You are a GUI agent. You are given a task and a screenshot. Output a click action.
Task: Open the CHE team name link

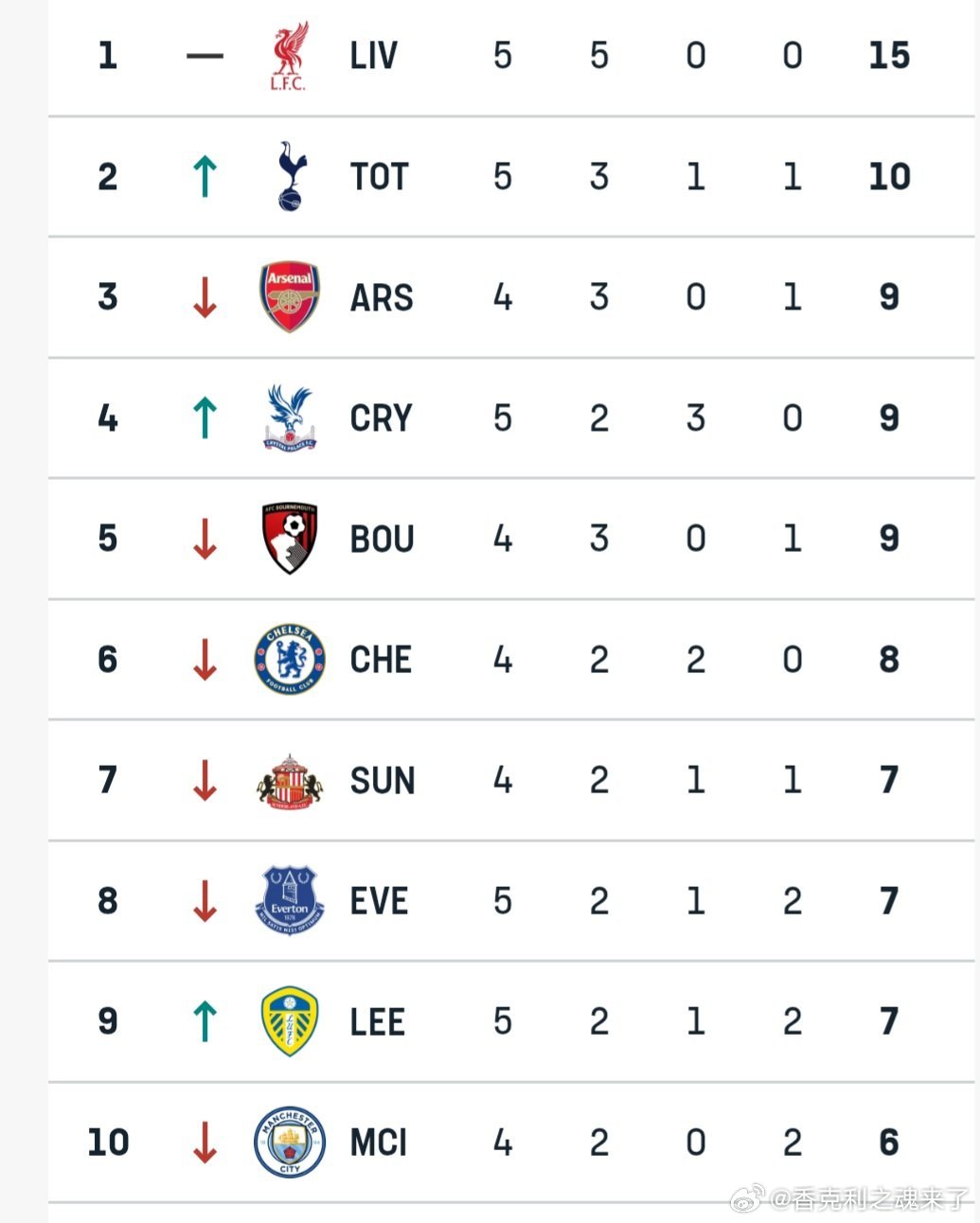381,660
